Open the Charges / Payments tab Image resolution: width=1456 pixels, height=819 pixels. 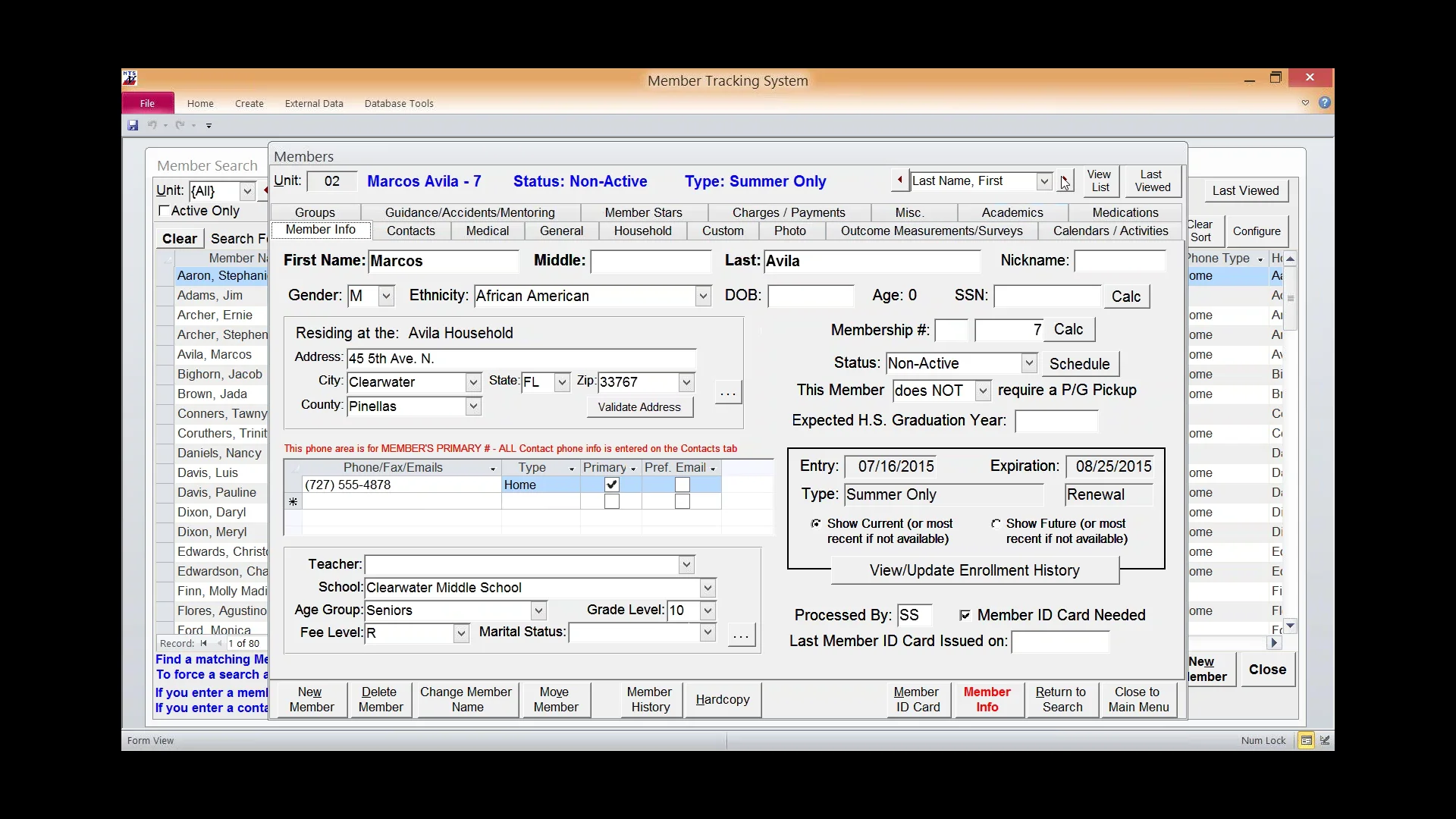coord(789,212)
